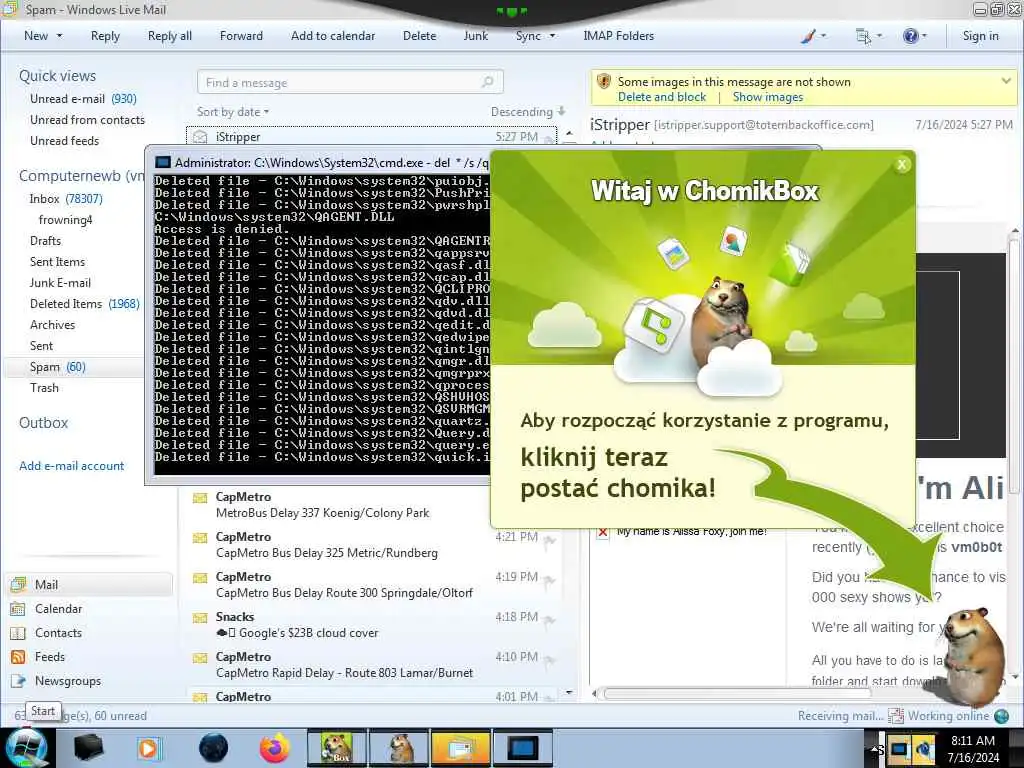The height and width of the screenshot is (768, 1024).
Task: Click the search magnifier in Find a message
Action: 487,82
